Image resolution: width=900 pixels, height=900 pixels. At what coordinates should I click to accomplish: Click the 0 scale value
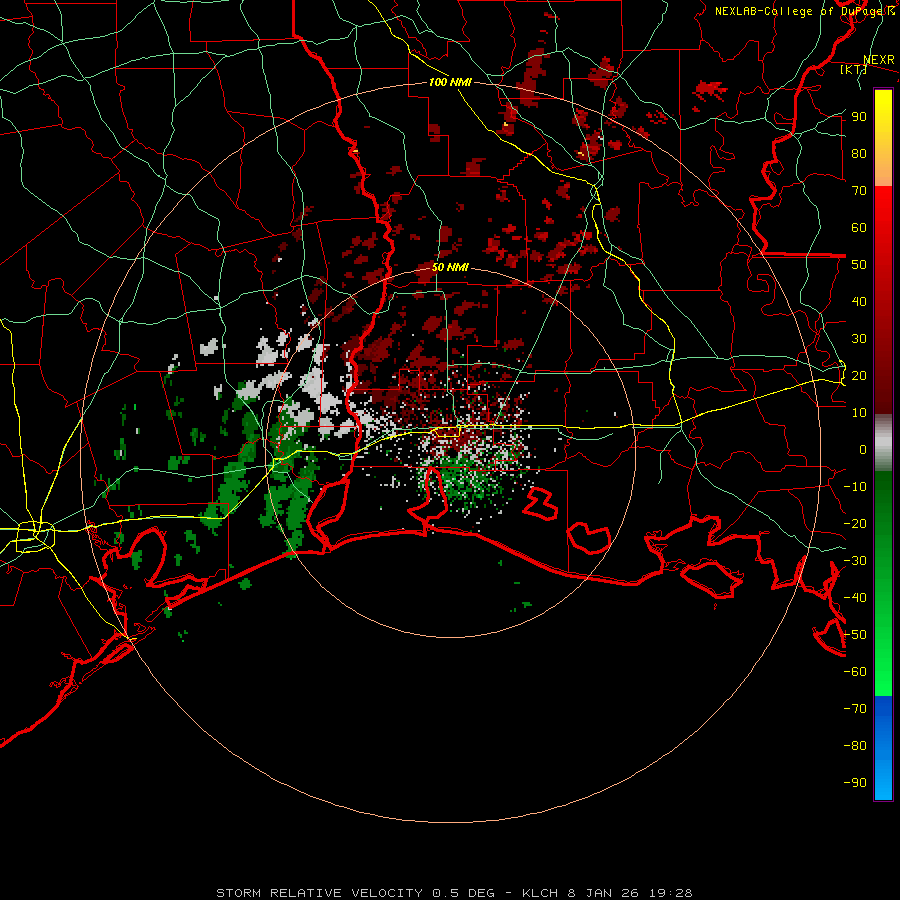pyautogui.click(x=863, y=450)
